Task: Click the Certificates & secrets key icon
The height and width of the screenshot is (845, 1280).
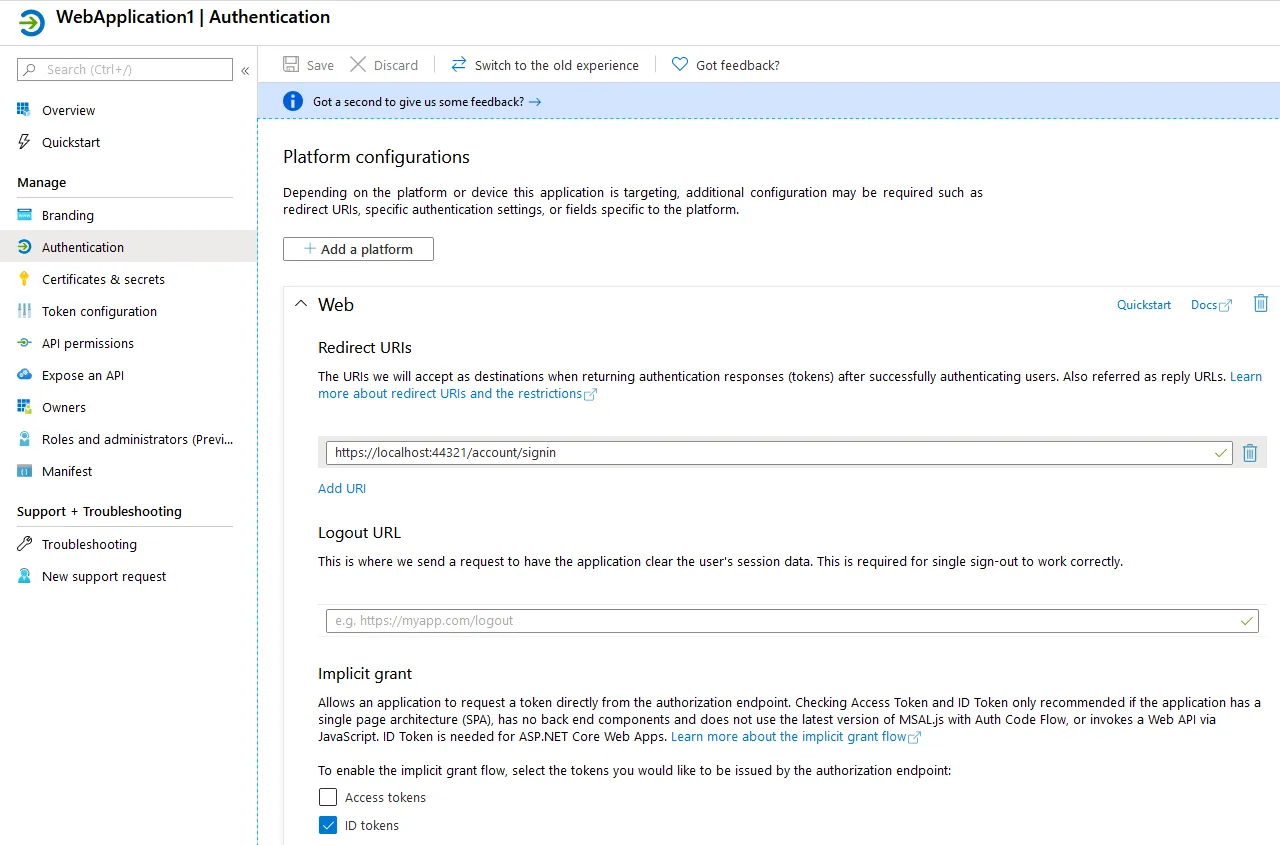Action: tap(24, 279)
